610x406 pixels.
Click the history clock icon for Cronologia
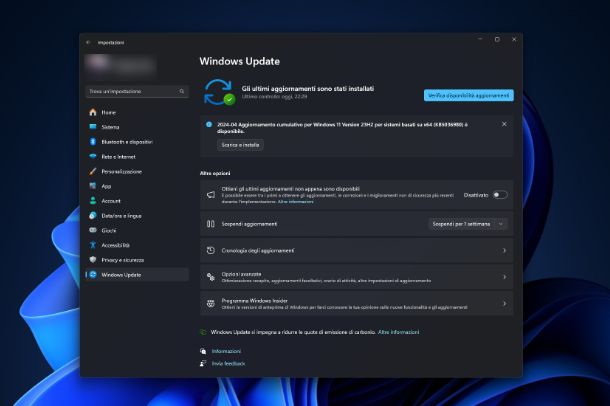pyautogui.click(x=210, y=250)
